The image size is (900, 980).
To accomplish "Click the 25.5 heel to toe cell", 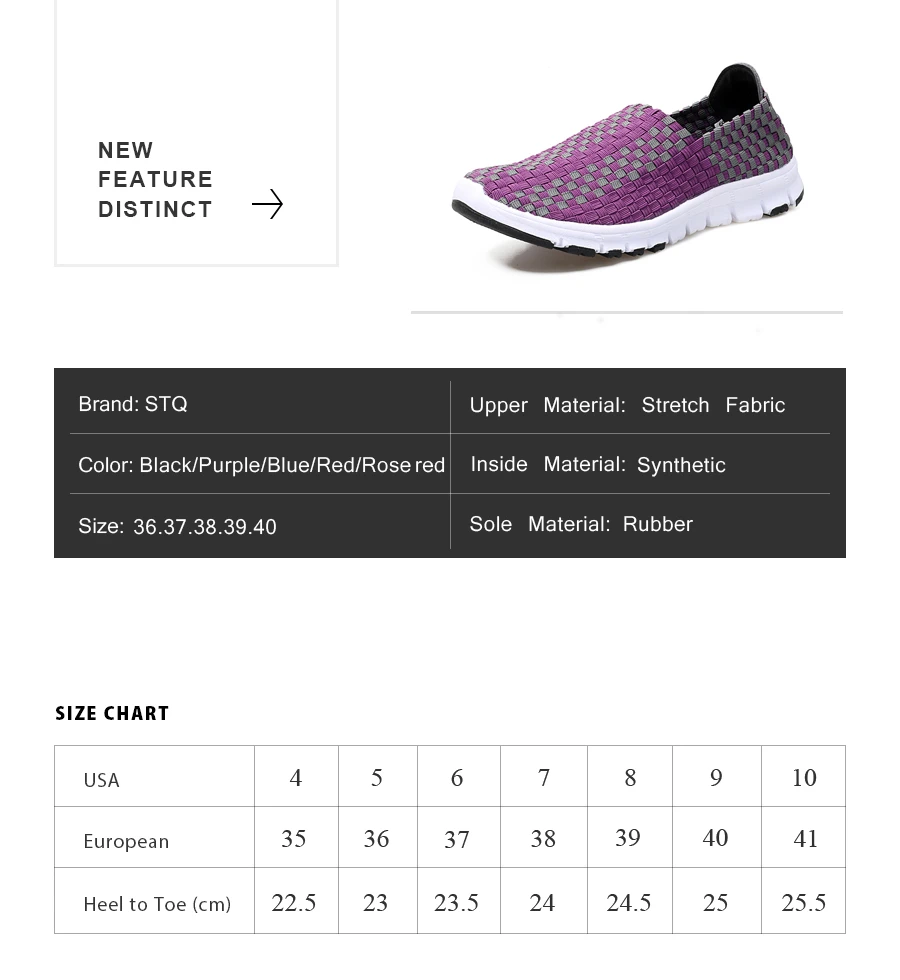I will (x=804, y=903).
